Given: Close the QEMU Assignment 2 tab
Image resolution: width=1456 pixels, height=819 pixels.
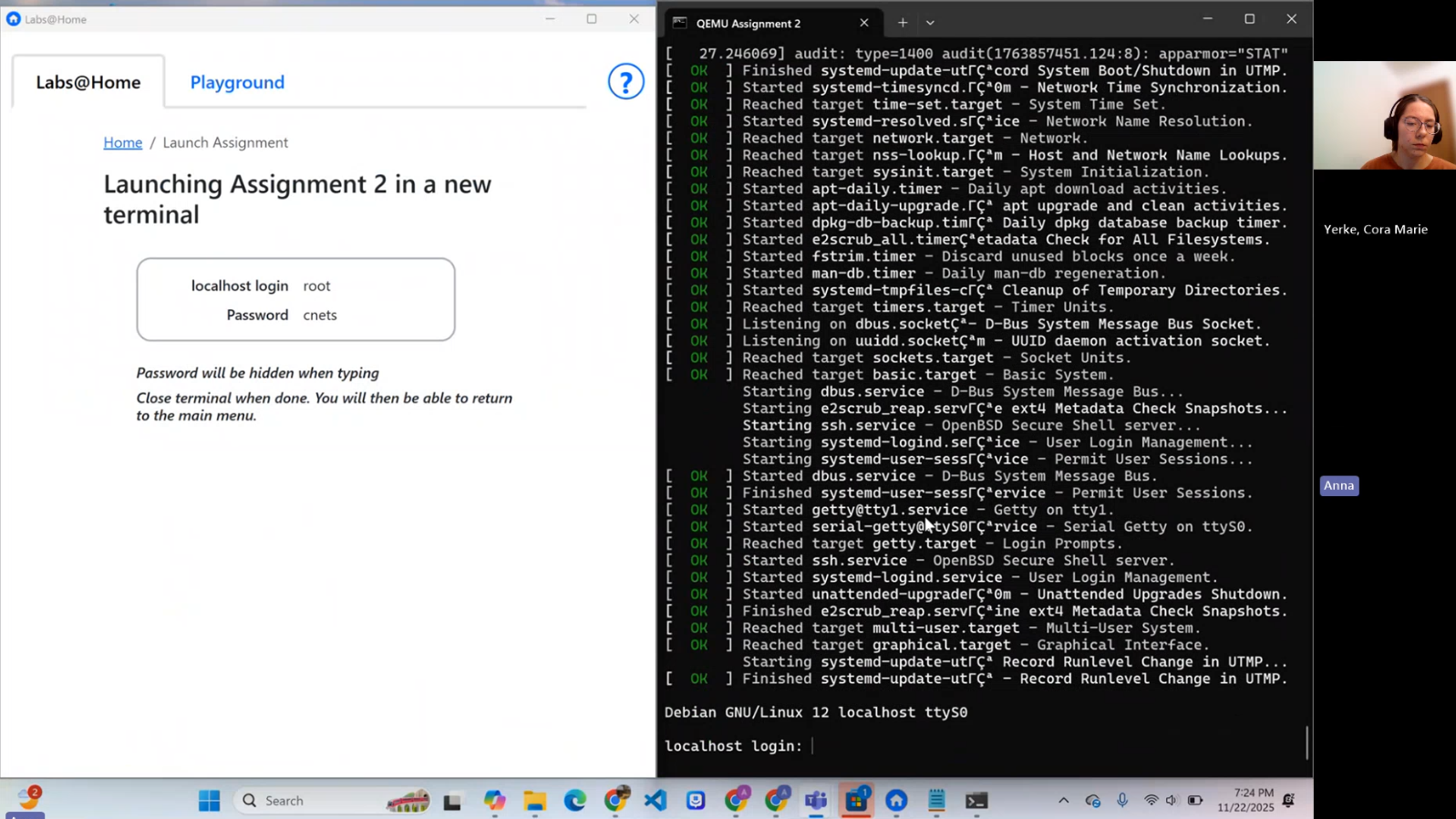Looking at the screenshot, I should (x=863, y=23).
